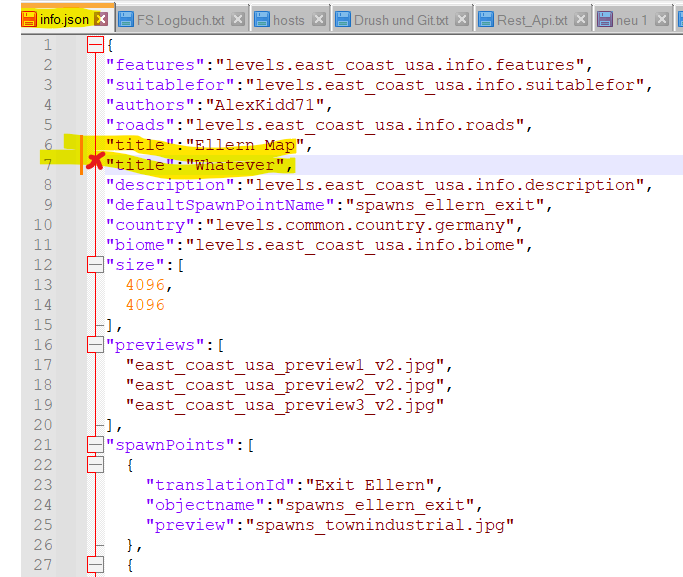683x577 pixels.
Task: Switch to Drush und Git.txt tab
Action: 401,20
